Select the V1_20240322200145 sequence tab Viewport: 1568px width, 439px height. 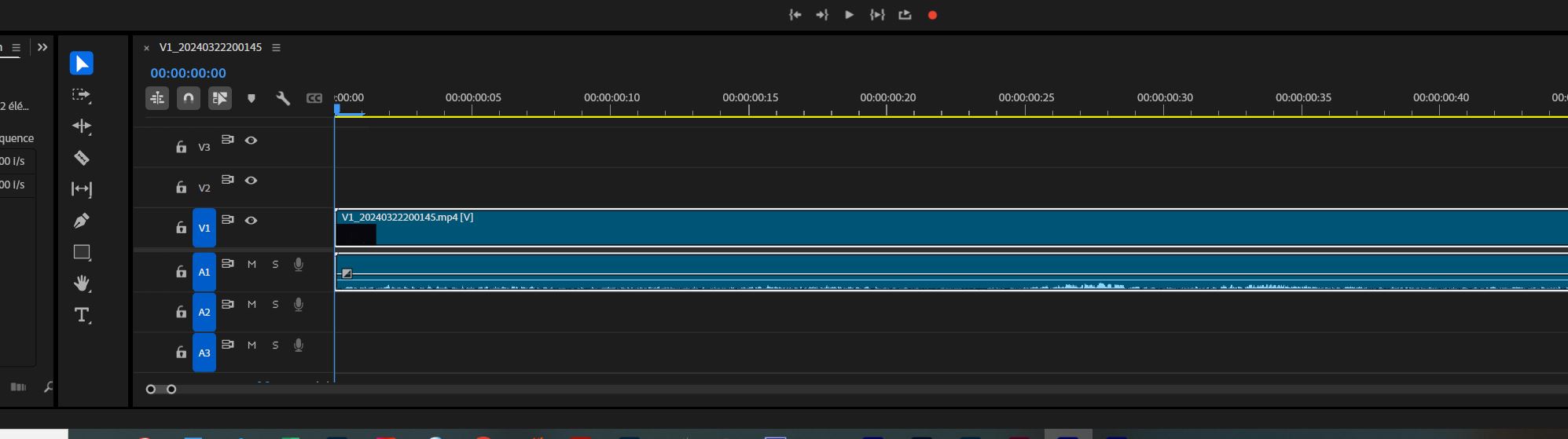[x=211, y=47]
